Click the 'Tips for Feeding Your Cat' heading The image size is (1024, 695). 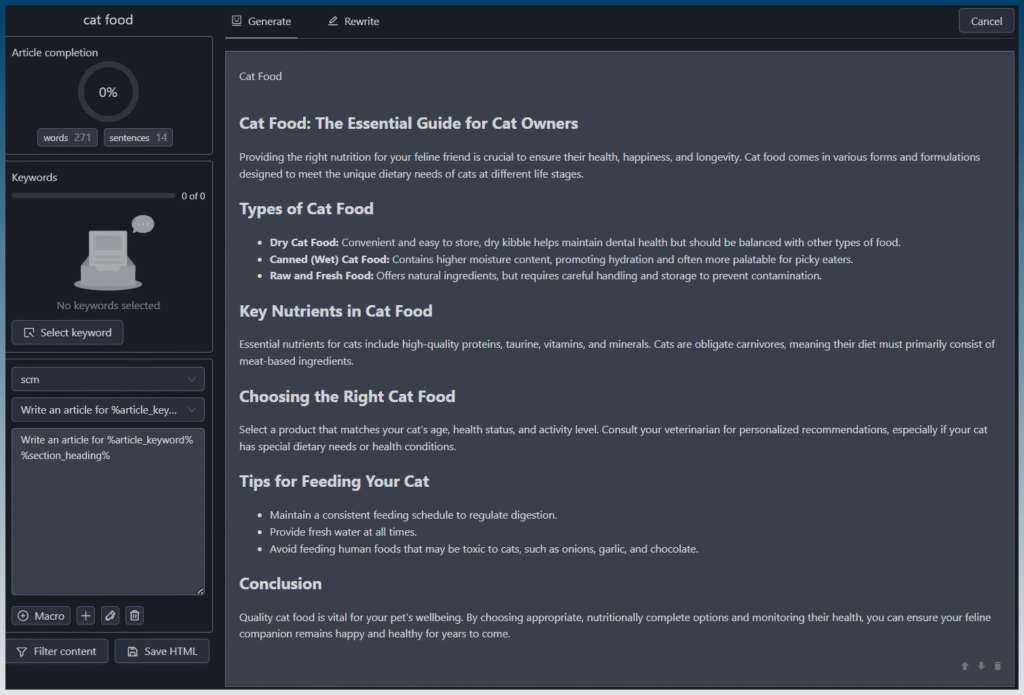tap(334, 481)
